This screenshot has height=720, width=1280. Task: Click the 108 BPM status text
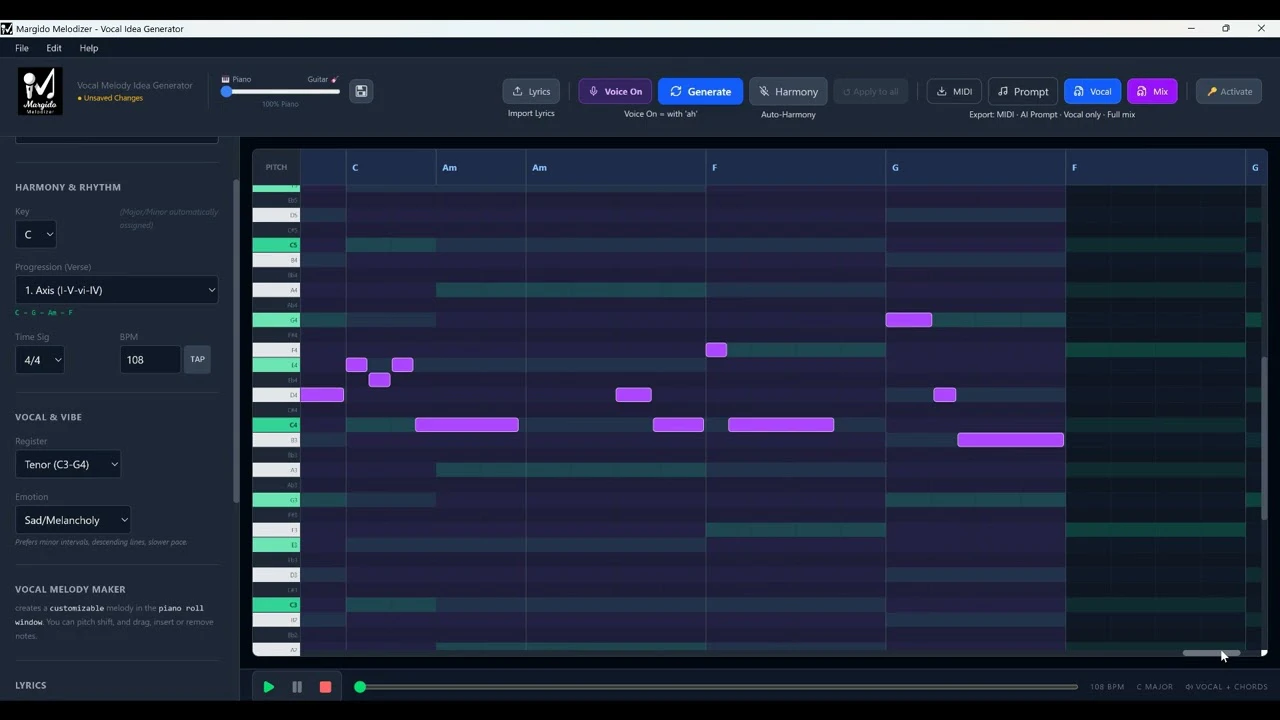(1107, 687)
